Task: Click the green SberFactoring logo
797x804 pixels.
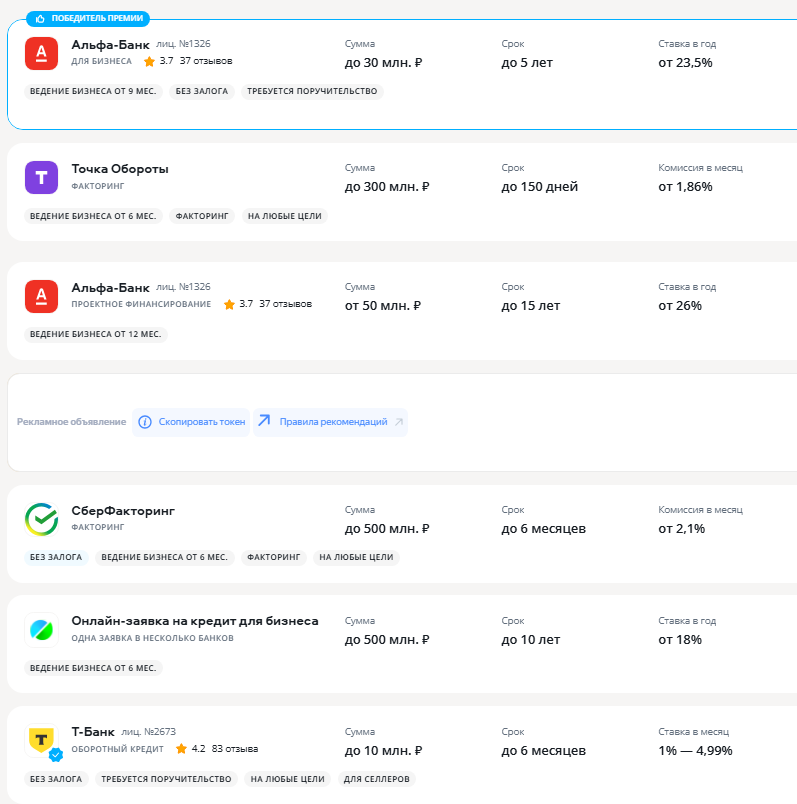Action: click(x=41, y=520)
